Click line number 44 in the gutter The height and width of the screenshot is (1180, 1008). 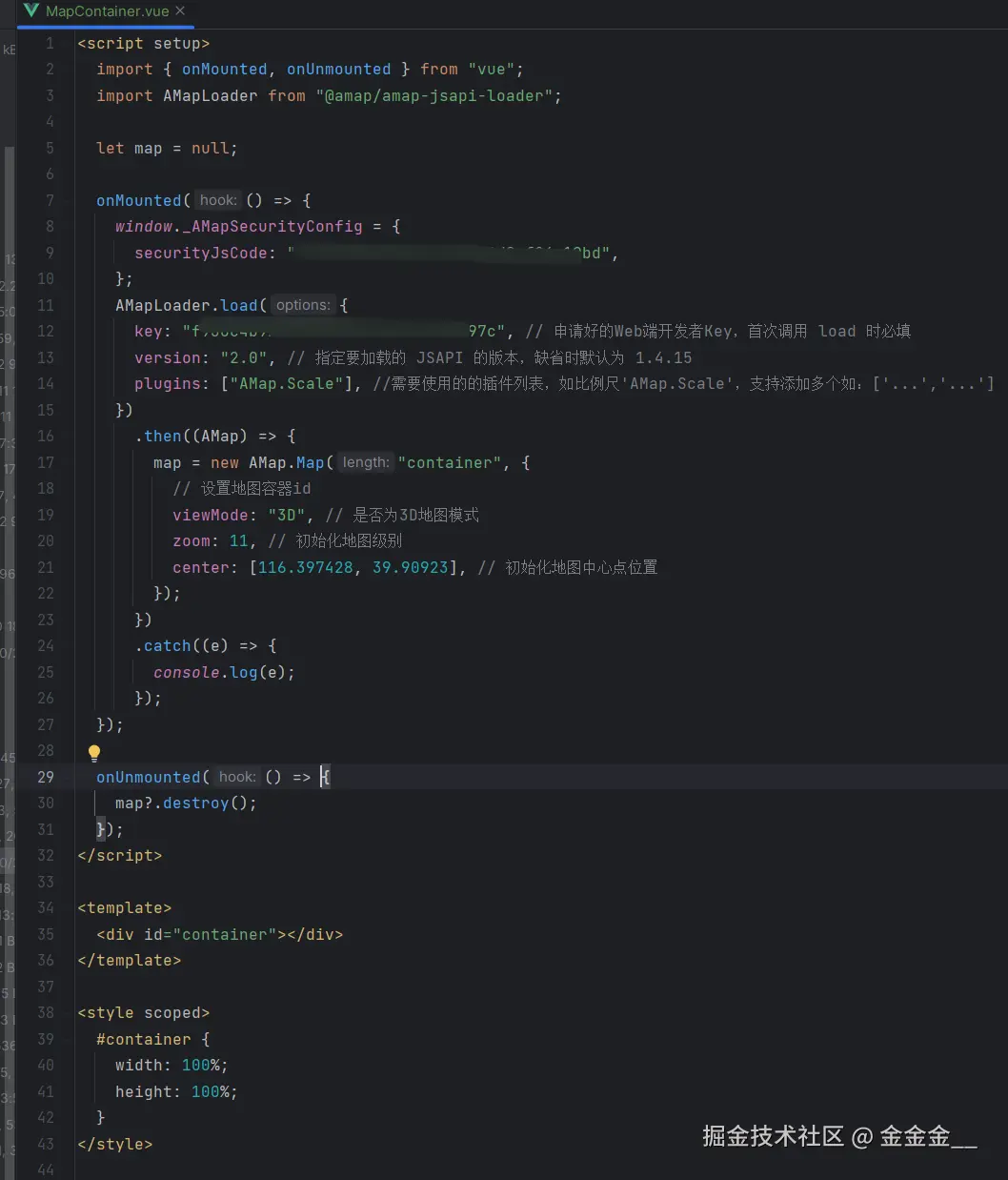pyautogui.click(x=46, y=1170)
